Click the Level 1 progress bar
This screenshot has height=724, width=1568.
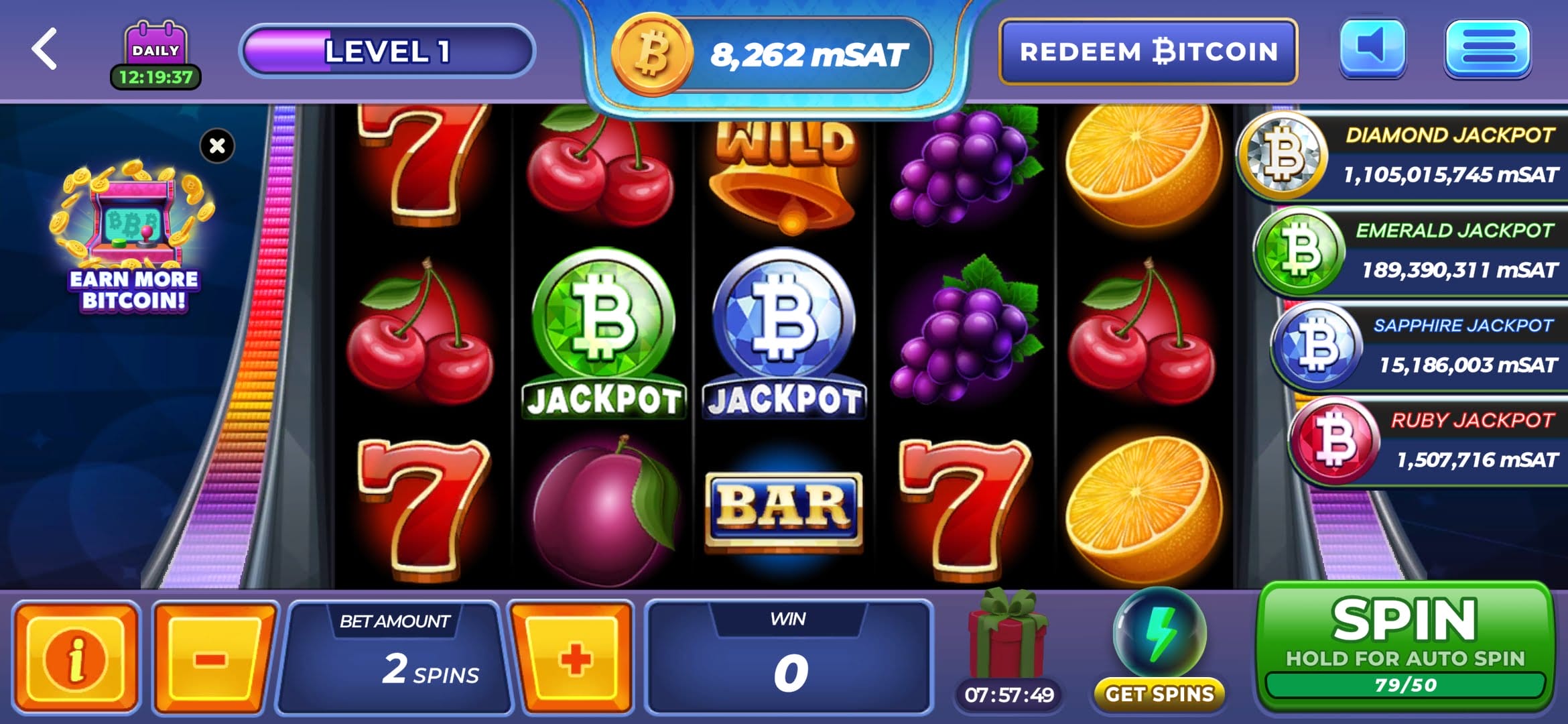click(x=387, y=51)
